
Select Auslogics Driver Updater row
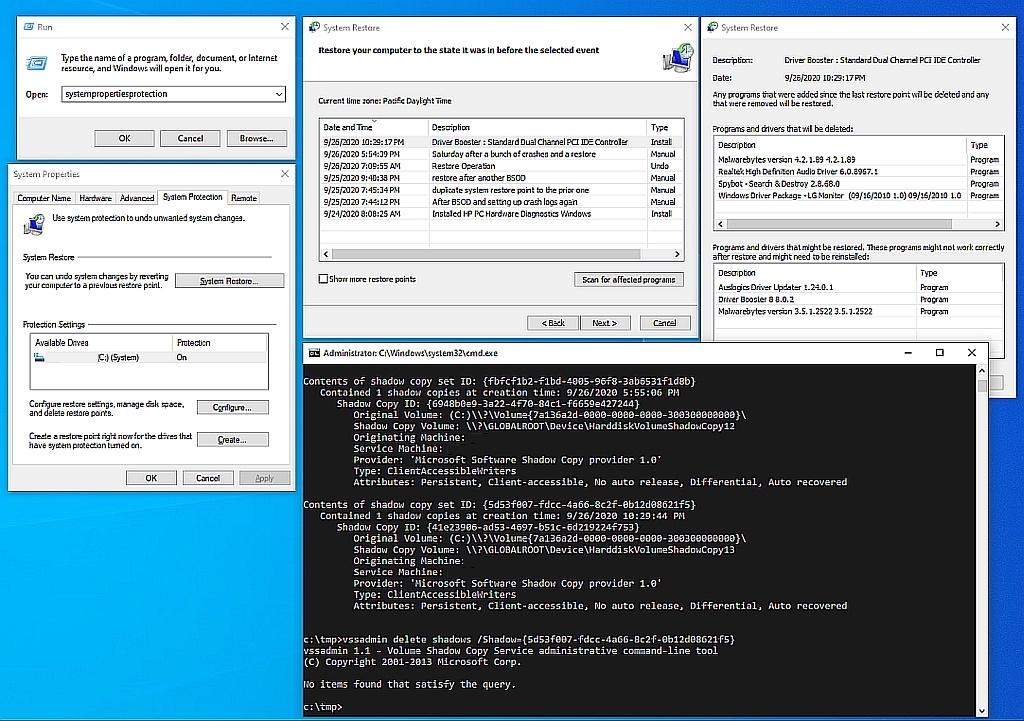point(859,287)
